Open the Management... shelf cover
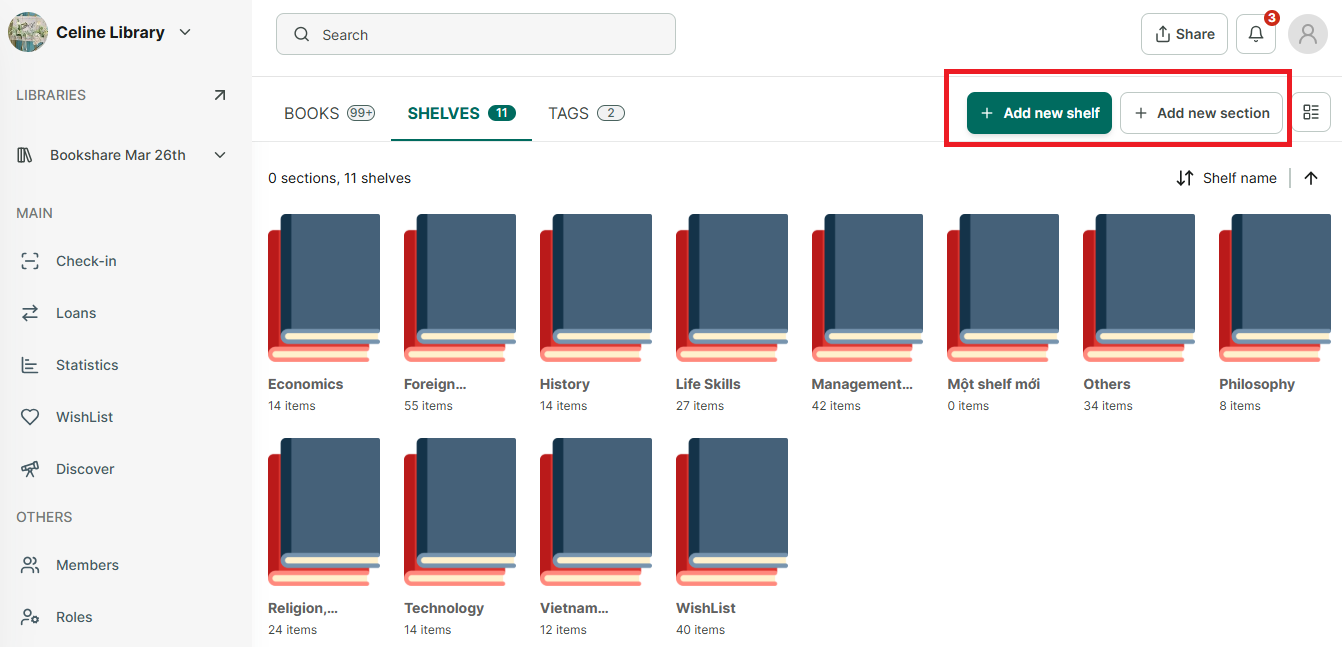 [868, 288]
